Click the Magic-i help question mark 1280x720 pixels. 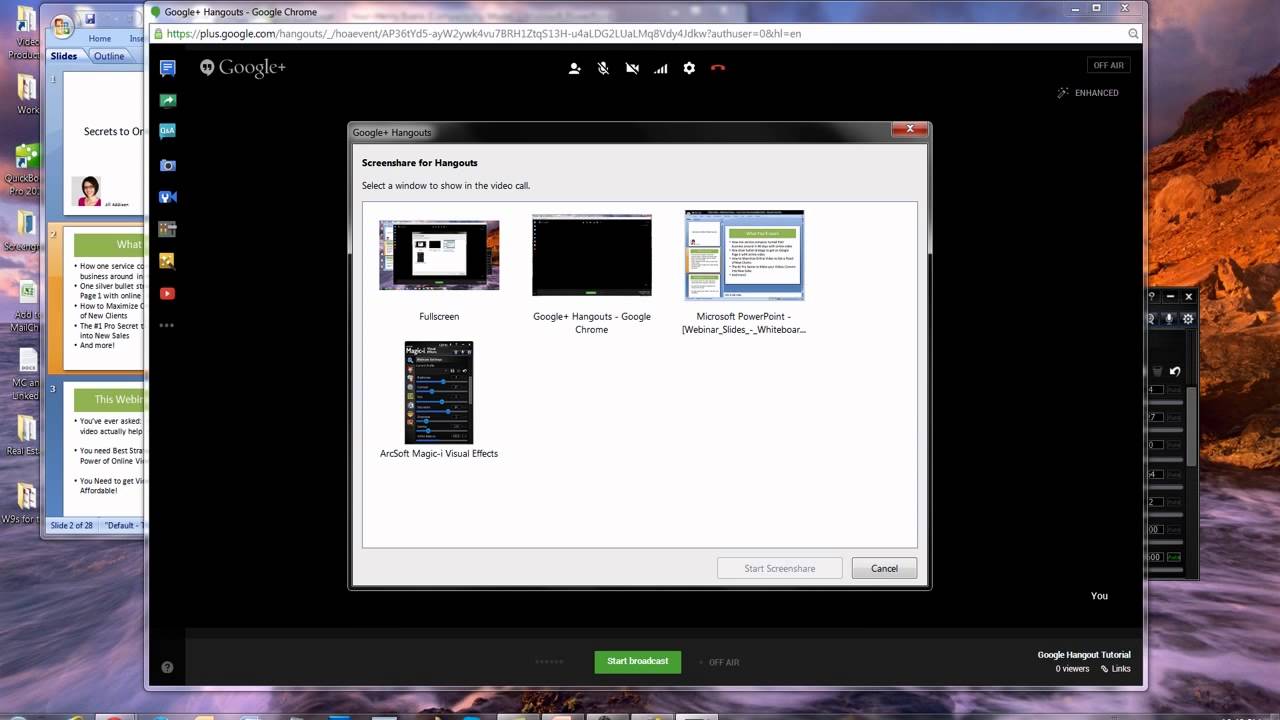point(1152,296)
